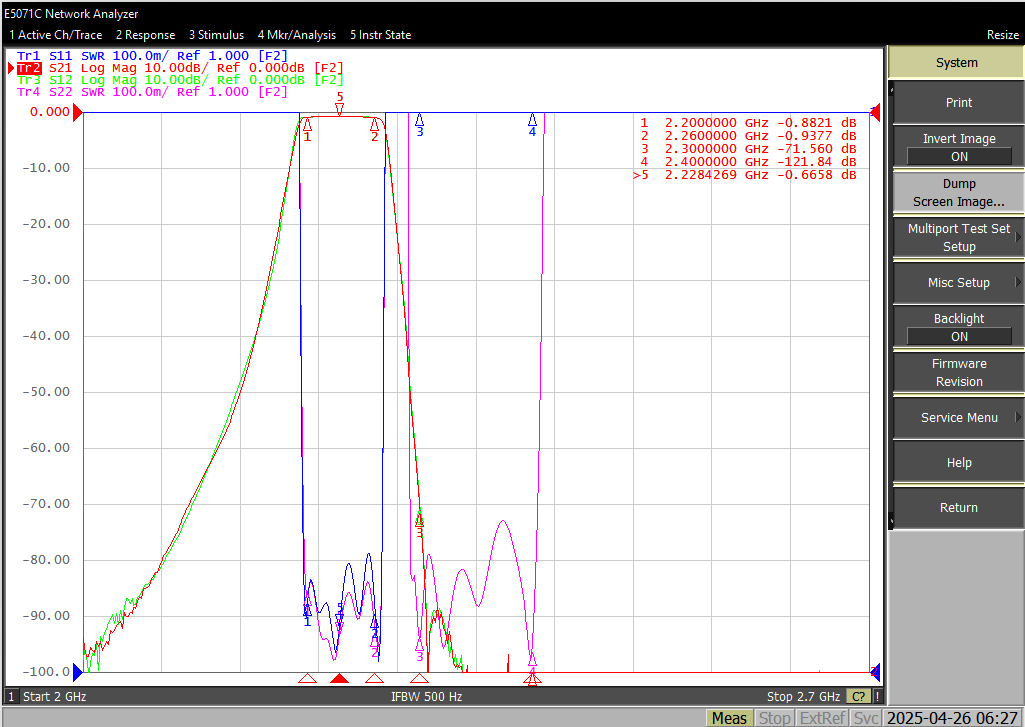The image size is (1025, 727).
Task: Click the System softkey header
Action: (x=956, y=63)
